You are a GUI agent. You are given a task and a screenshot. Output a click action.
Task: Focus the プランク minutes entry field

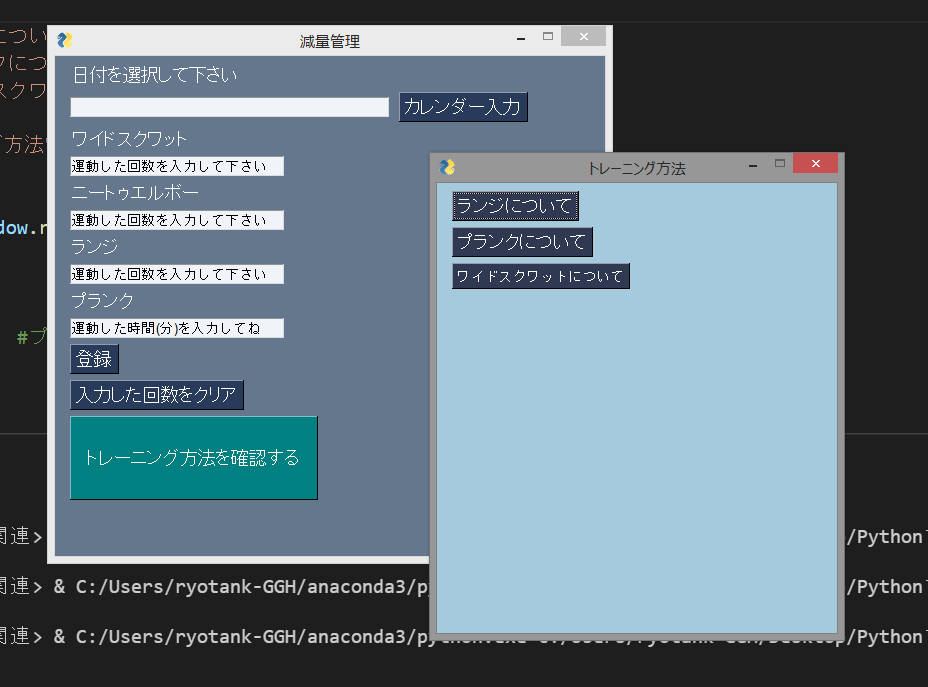[x=176, y=328]
